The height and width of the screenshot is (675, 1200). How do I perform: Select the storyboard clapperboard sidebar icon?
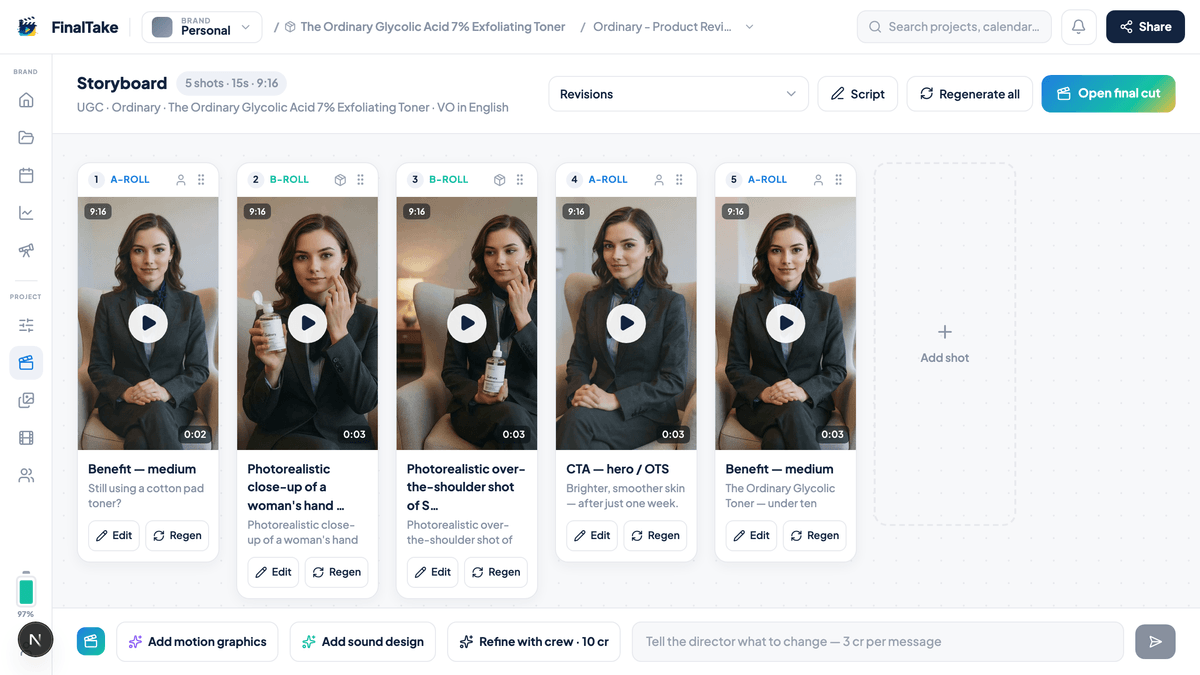point(26,363)
